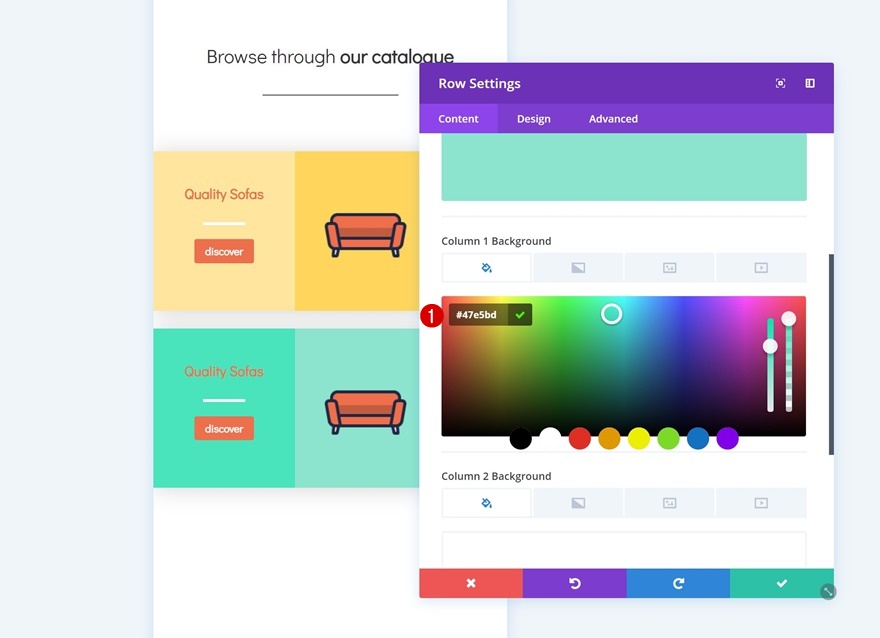This screenshot has height=638, width=880.
Task: Click the #47e5bd hex color field
Action: click(478, 315)
